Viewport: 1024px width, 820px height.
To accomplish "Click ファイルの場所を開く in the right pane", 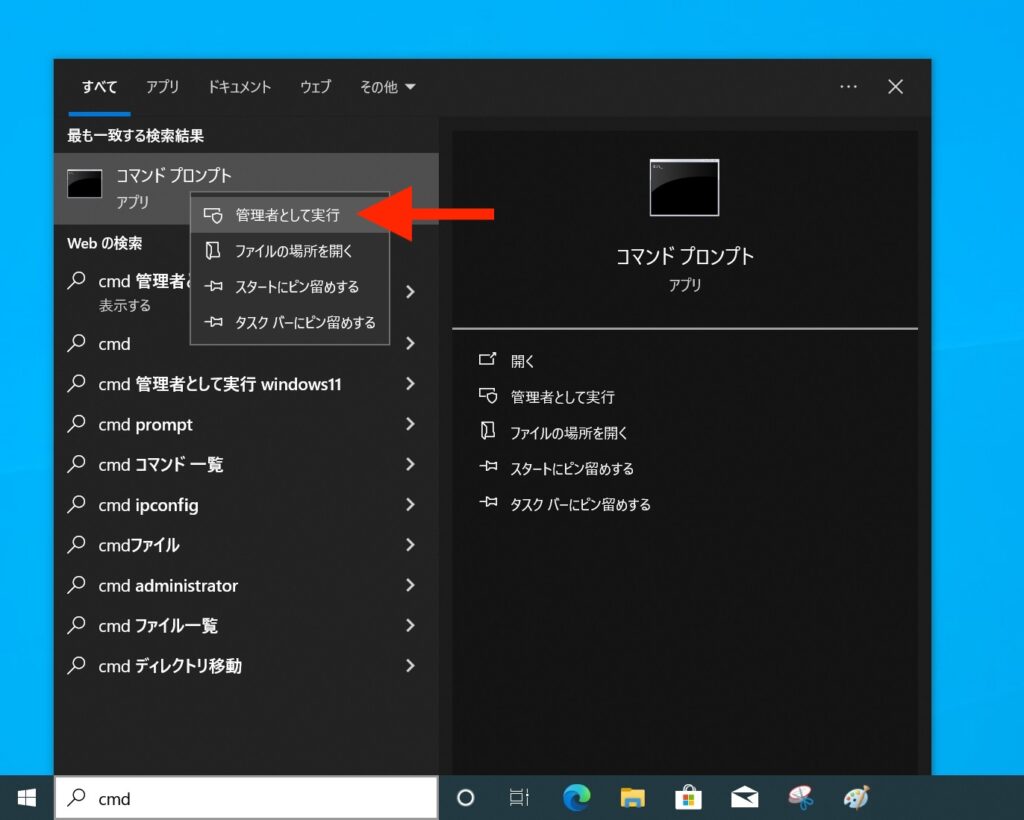I will tap(568, 433).
